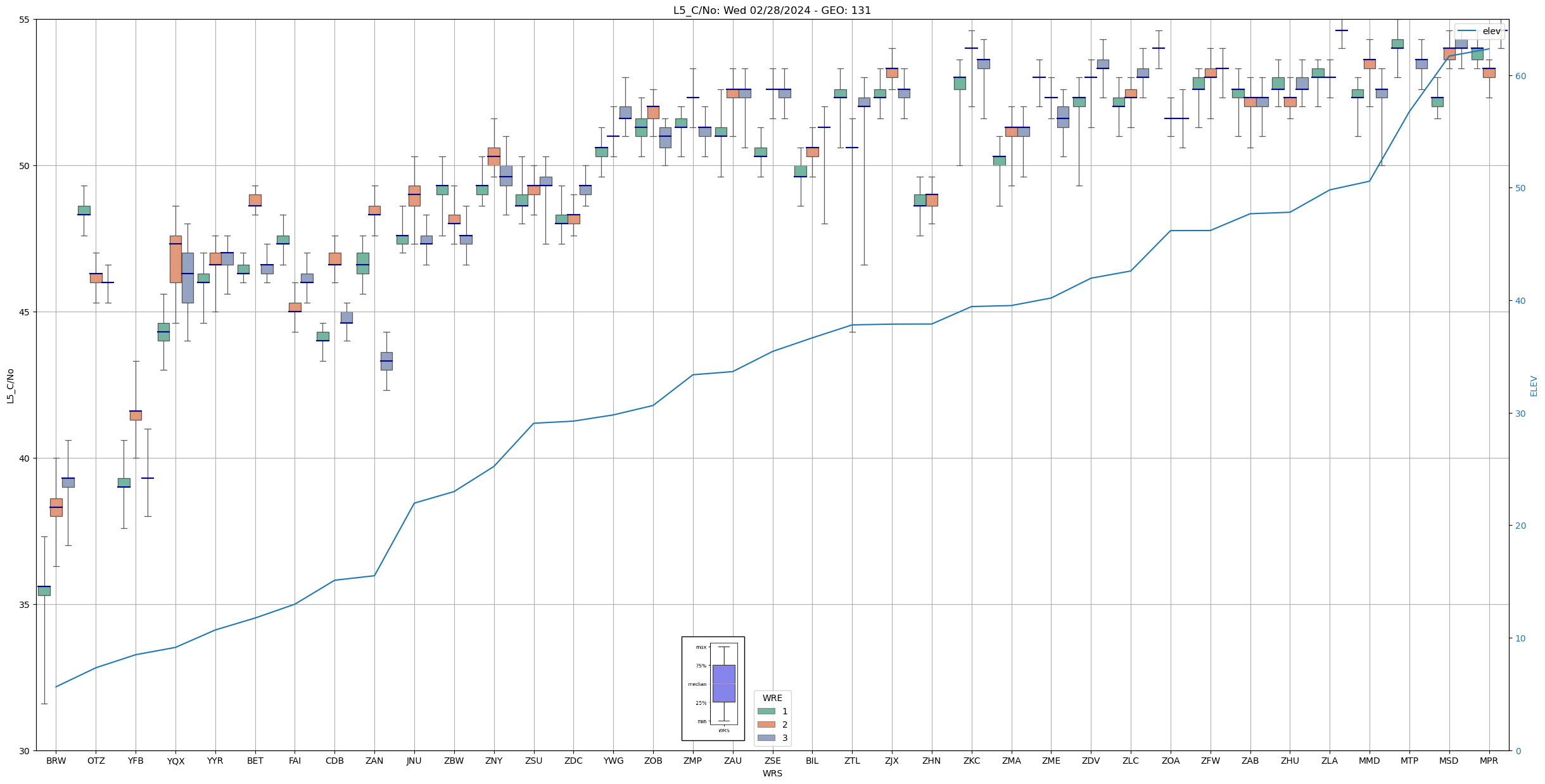Viewport: 1545px width, 784px height.
Task: Click the WRS x-axis title
Action: tap(772, 773)
